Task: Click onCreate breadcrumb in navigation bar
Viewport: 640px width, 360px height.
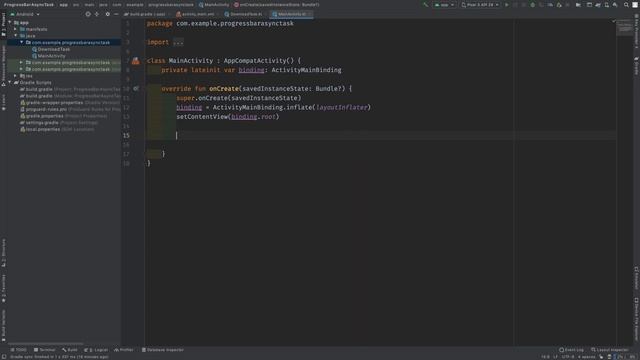Action: point(276,5)
